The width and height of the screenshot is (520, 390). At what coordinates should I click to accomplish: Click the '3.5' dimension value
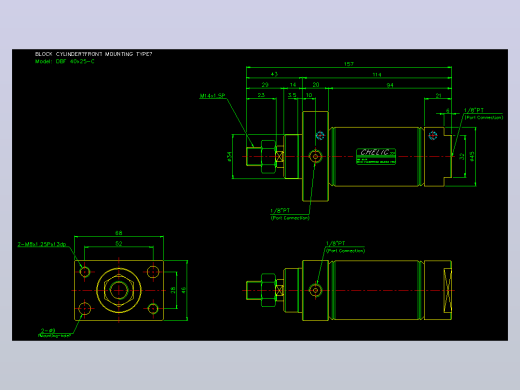(292, 95)
